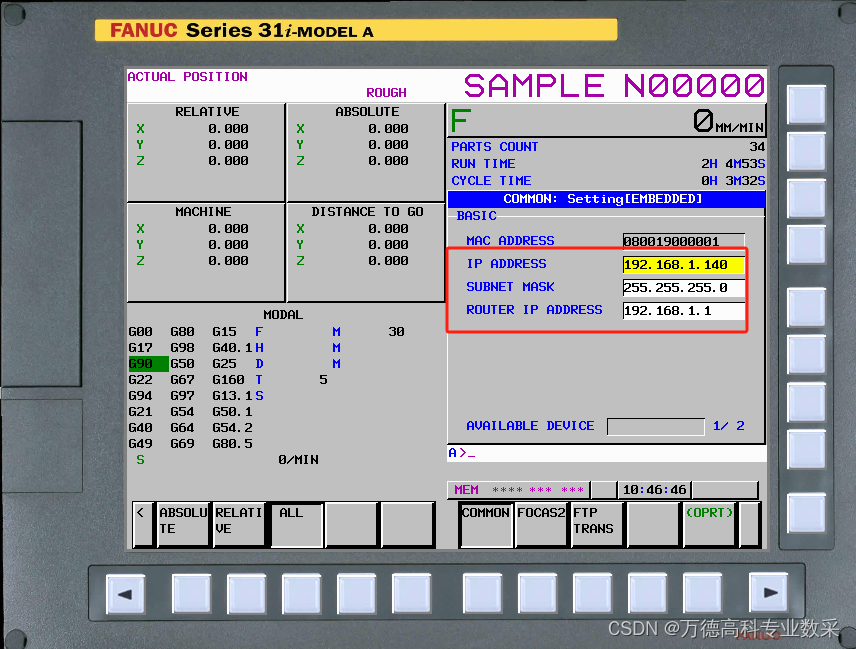The image size is (856, 649).
Task: Click the page indicator '1/ 2'
Action: pos(728,426)
